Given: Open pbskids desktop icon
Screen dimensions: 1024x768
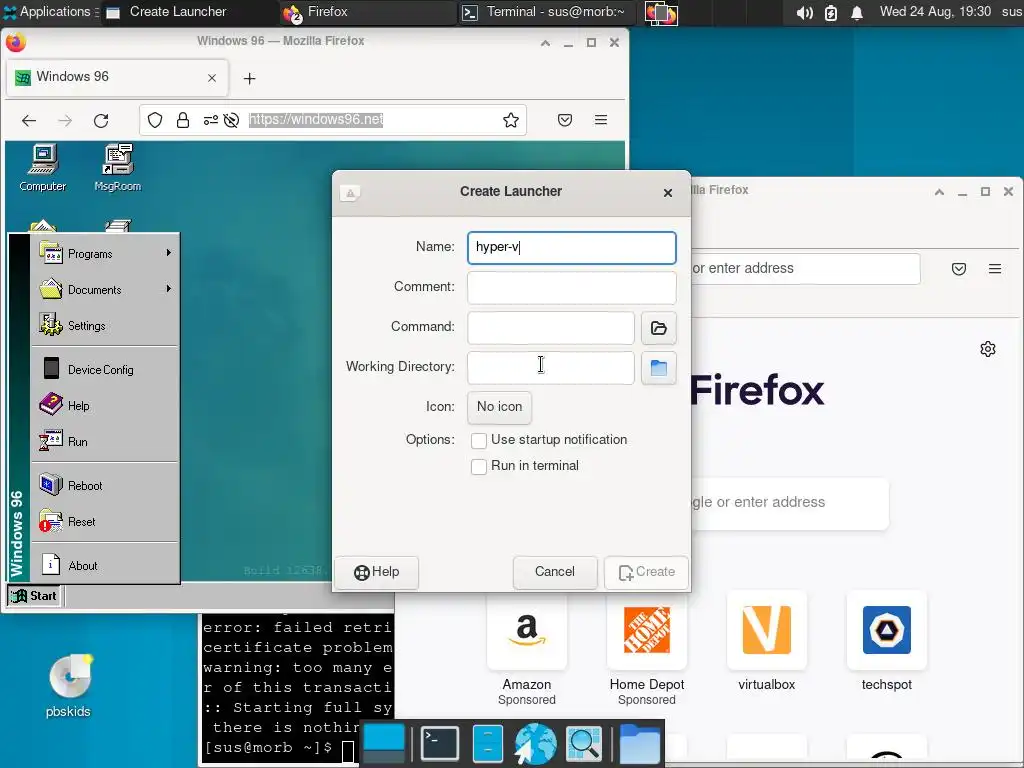Looking at the screenshot, I should [x=69, y=686].
